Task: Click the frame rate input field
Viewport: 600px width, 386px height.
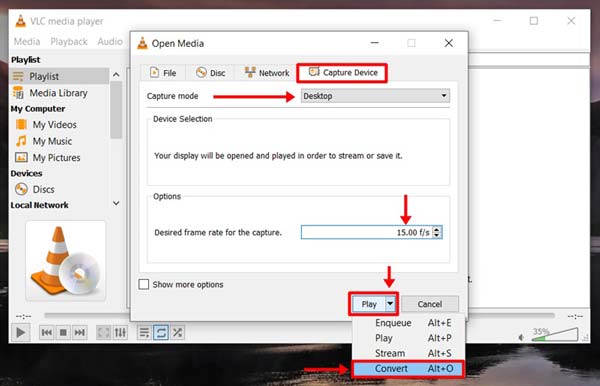Action: pos(367,232)
